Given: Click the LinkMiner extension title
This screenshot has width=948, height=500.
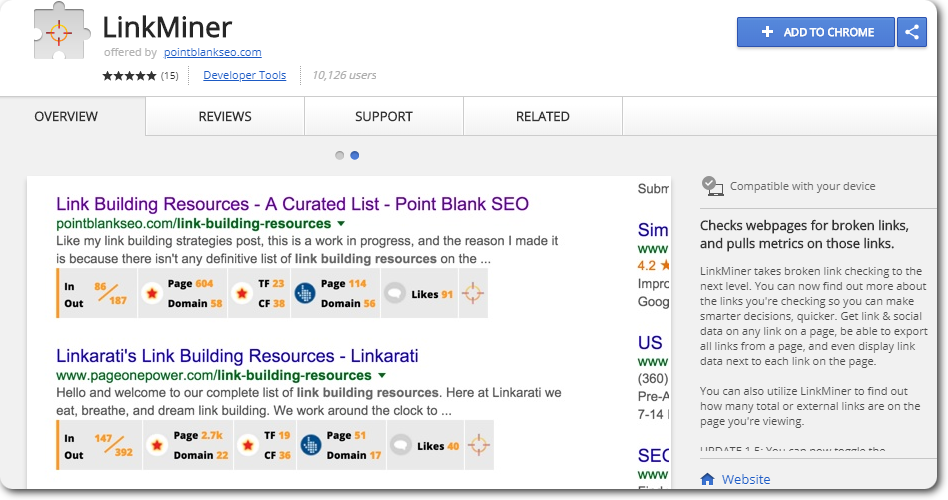Looking at the screenshot, I should pyautogui.click(x=167, y=27).
